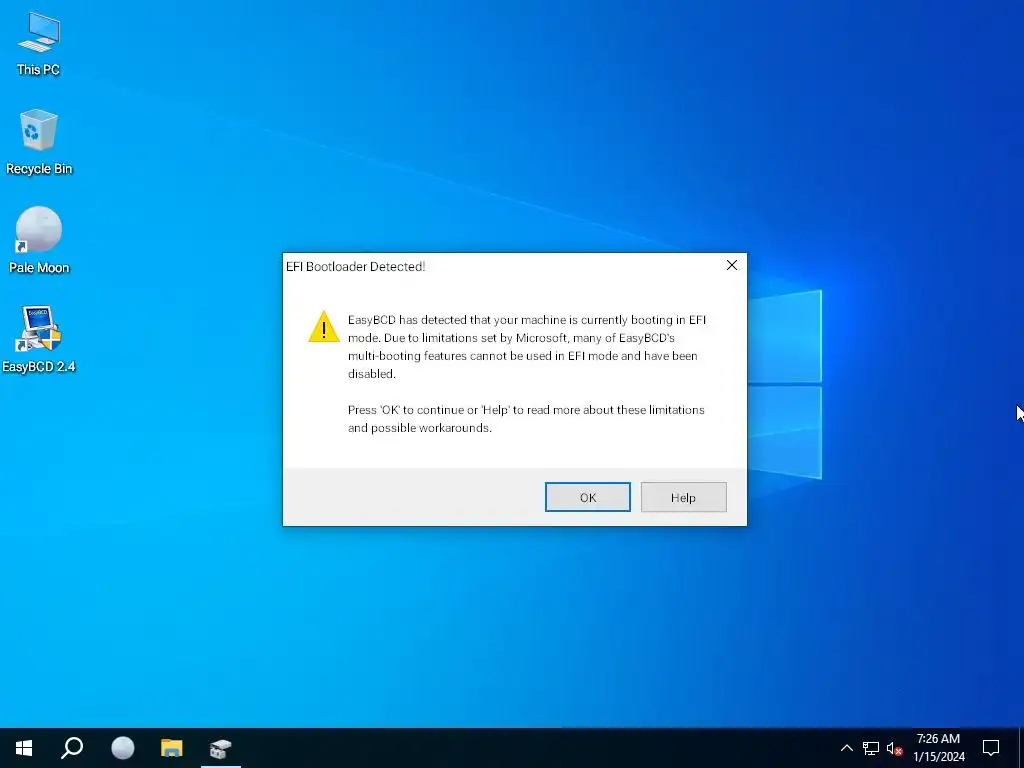Click the text 'Press 'OK' to continue' paragraph
This screenshot has height=768, width=1024.
coord(526,419)
